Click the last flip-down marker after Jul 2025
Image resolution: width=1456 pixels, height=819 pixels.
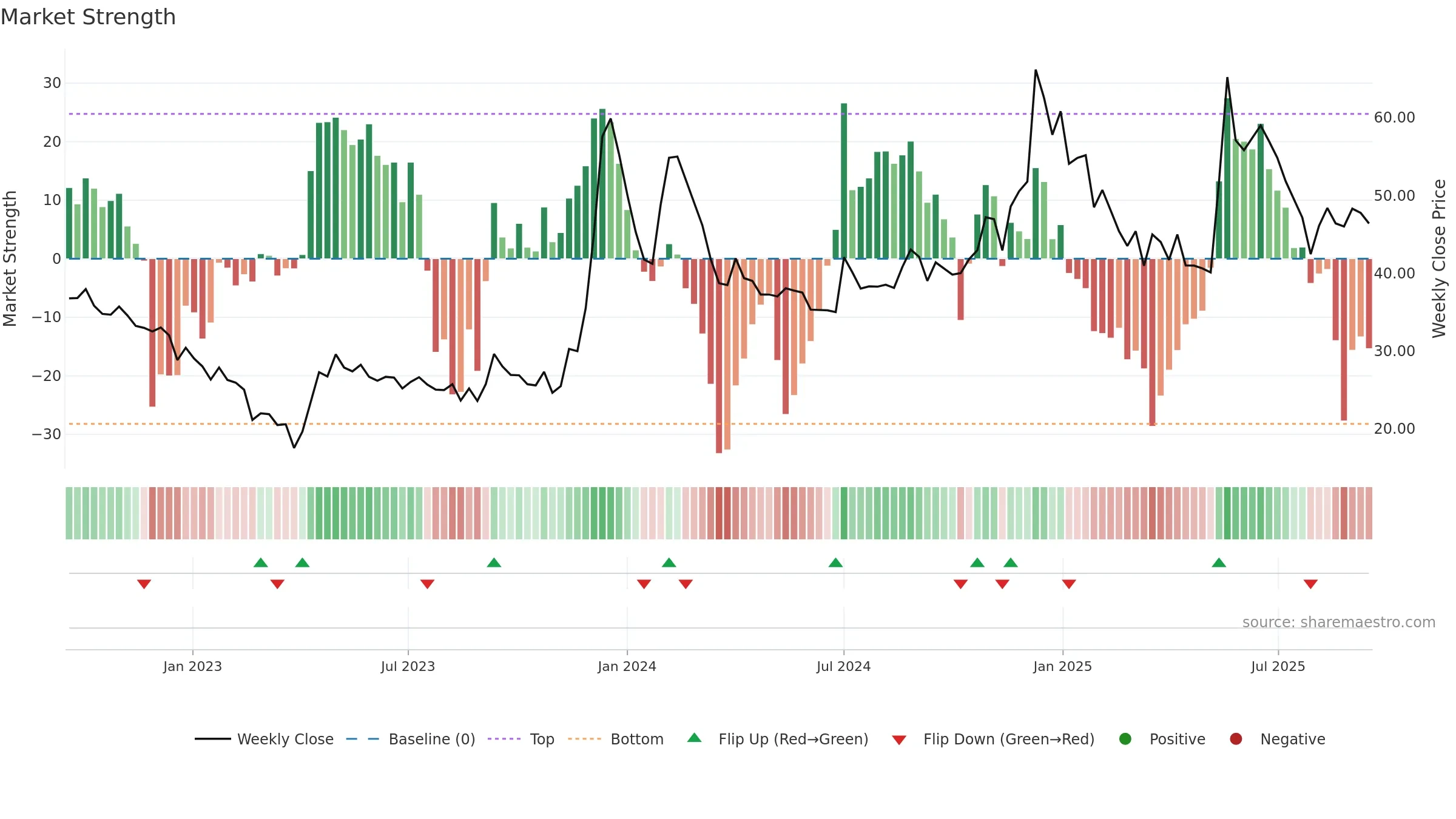pos(1310,584)
